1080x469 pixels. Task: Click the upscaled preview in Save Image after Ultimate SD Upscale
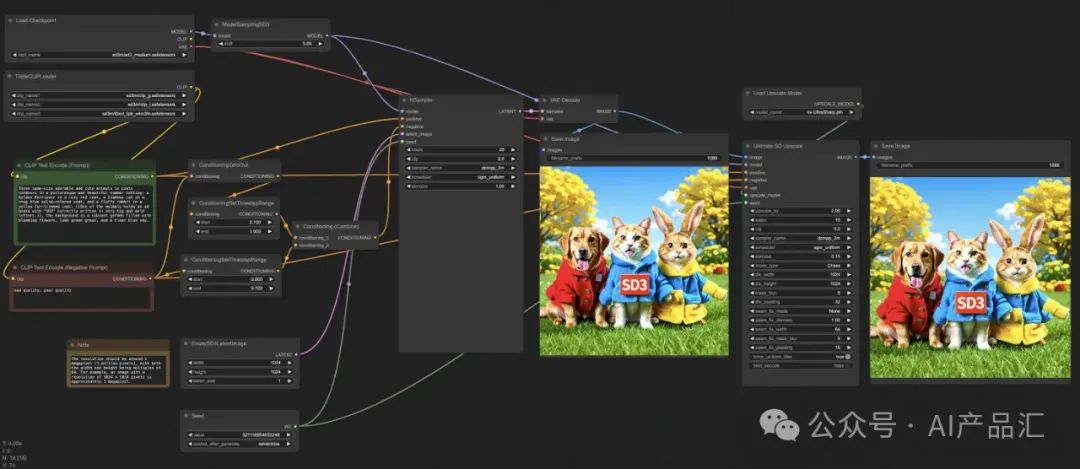(970, 277)
